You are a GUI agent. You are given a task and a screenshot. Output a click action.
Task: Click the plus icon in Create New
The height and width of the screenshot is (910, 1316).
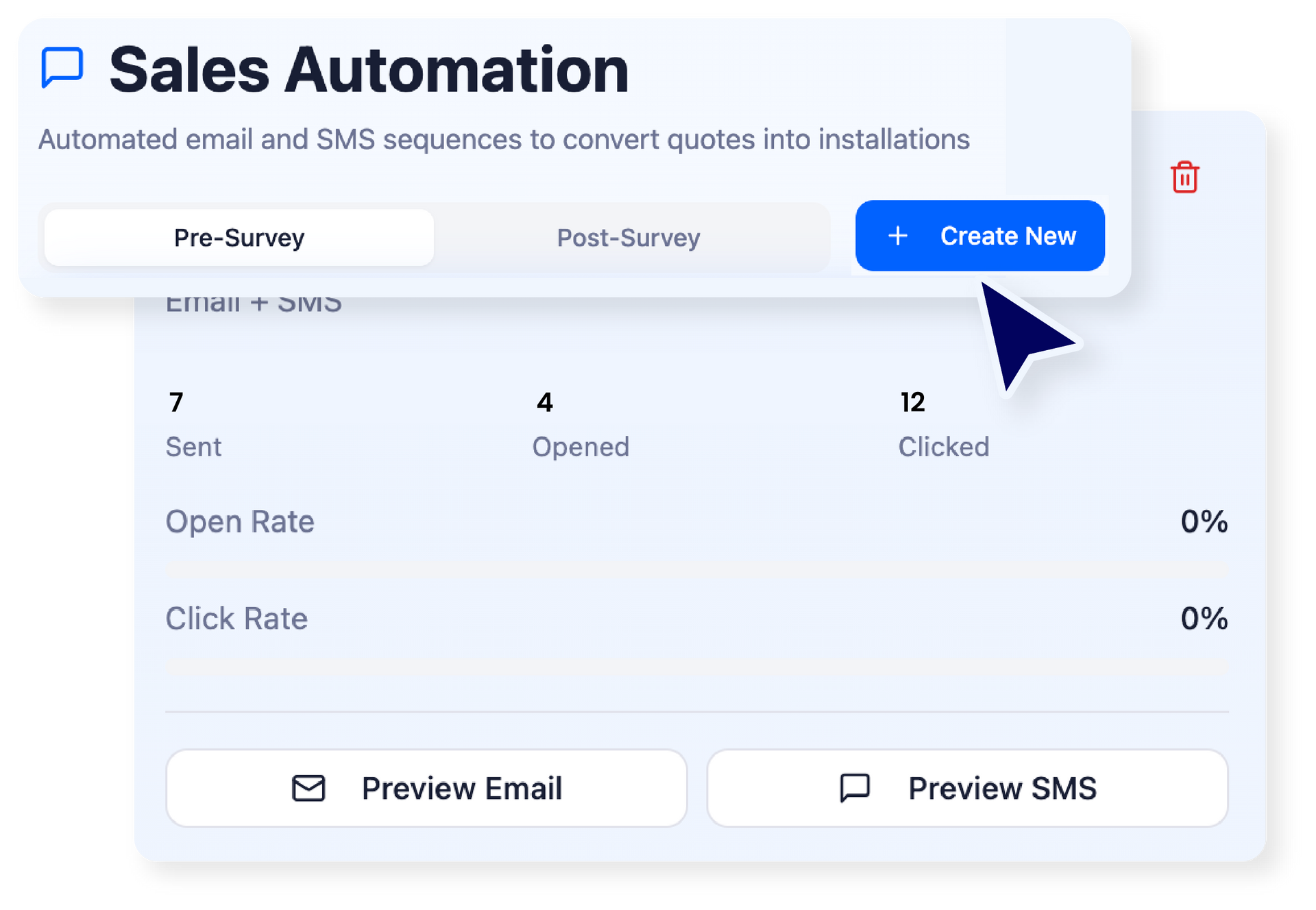[898, 236]
